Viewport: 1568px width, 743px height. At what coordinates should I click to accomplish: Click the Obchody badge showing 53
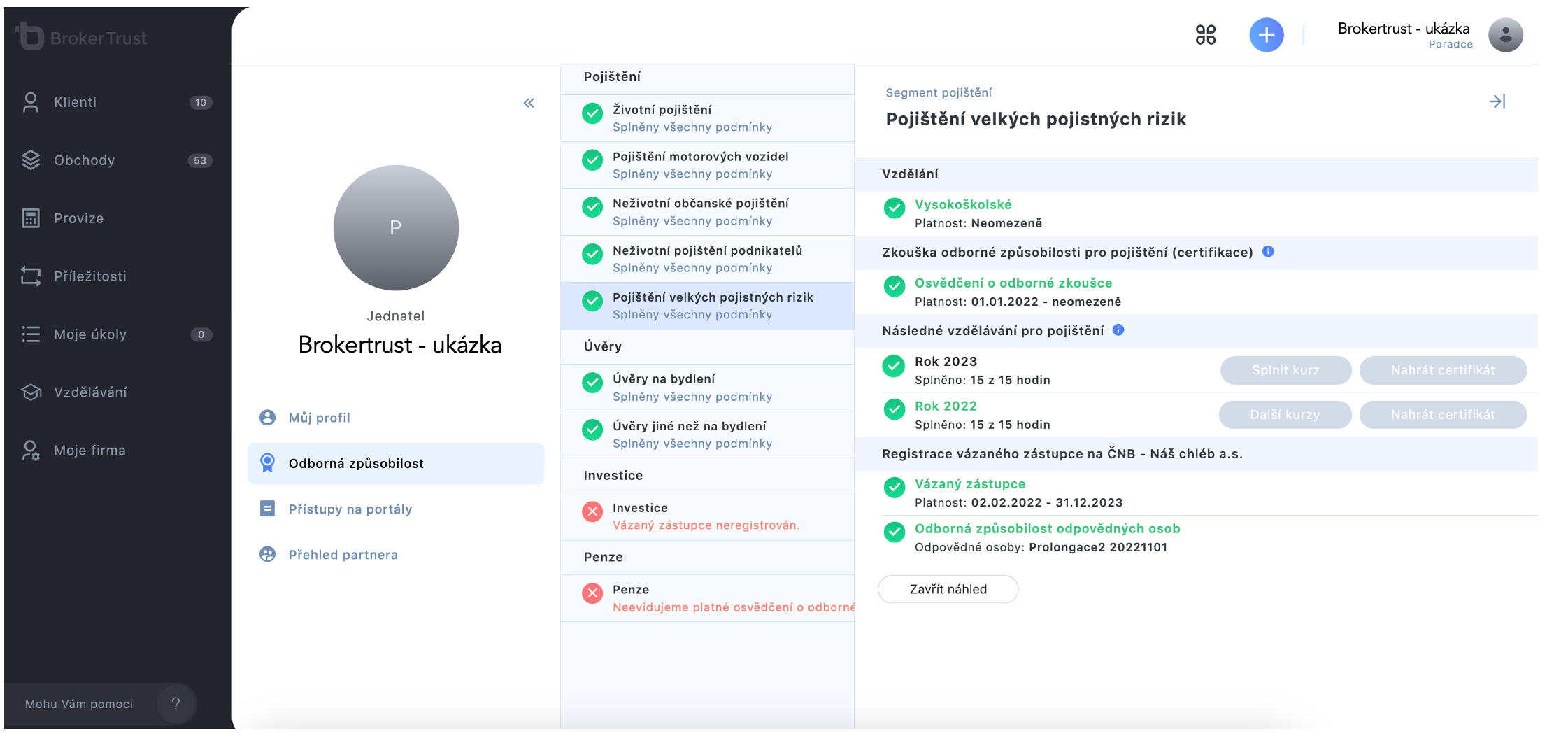point(200,160)
